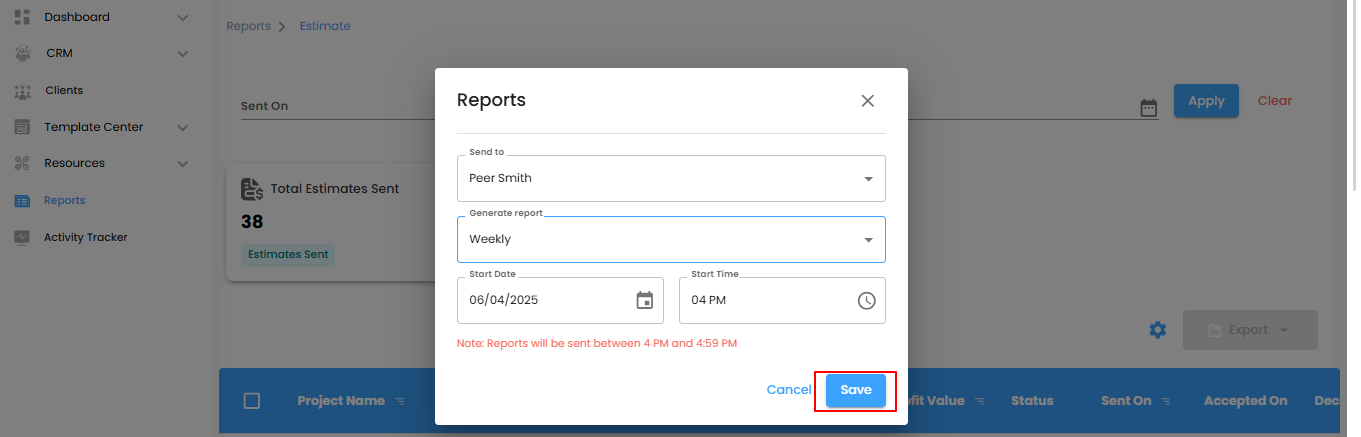Click the Sent On calendar icon
Screen dimensions: 1361x437
pyautogui.click(x=1148, y=107)
